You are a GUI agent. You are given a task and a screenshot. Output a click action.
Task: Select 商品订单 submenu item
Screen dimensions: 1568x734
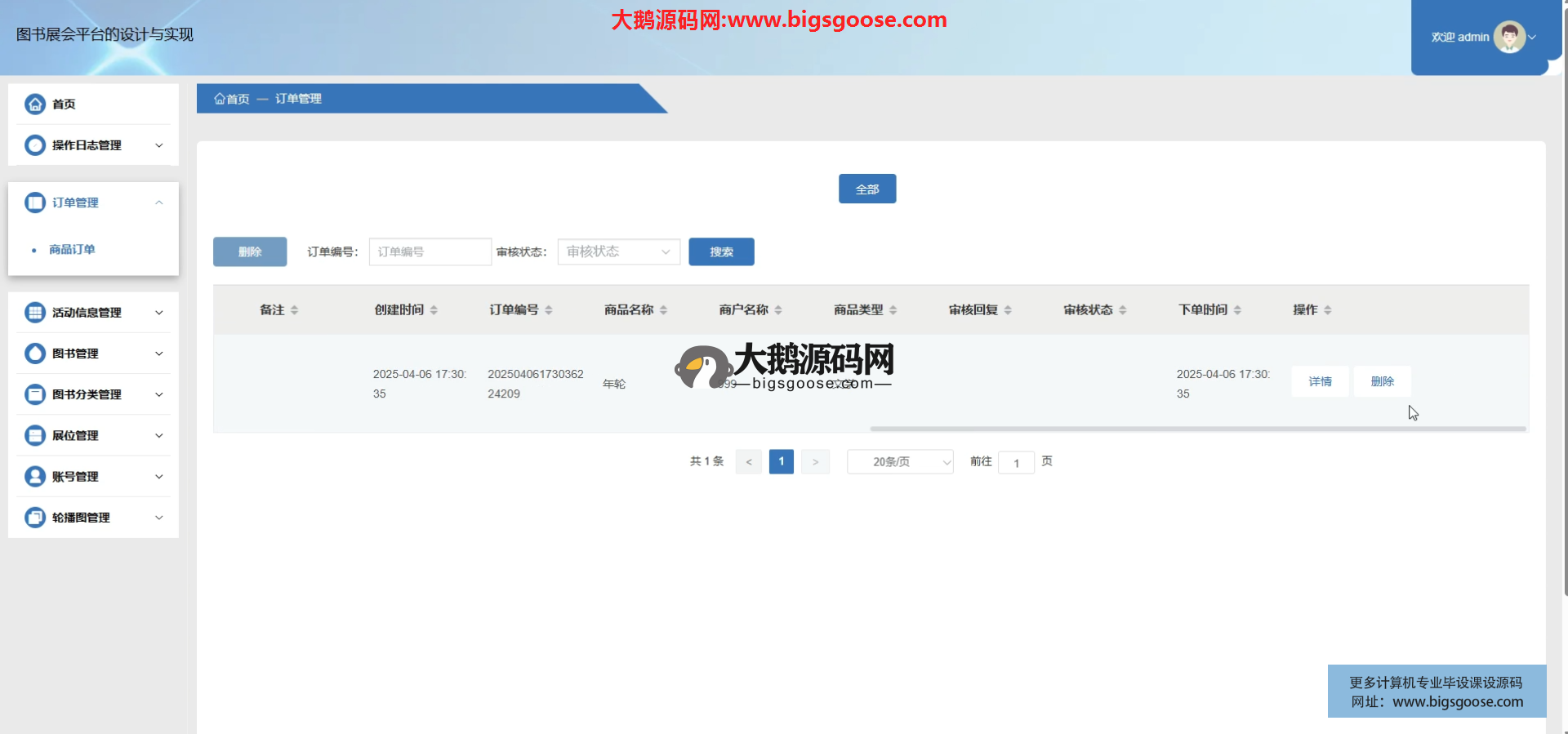(72, 250)
